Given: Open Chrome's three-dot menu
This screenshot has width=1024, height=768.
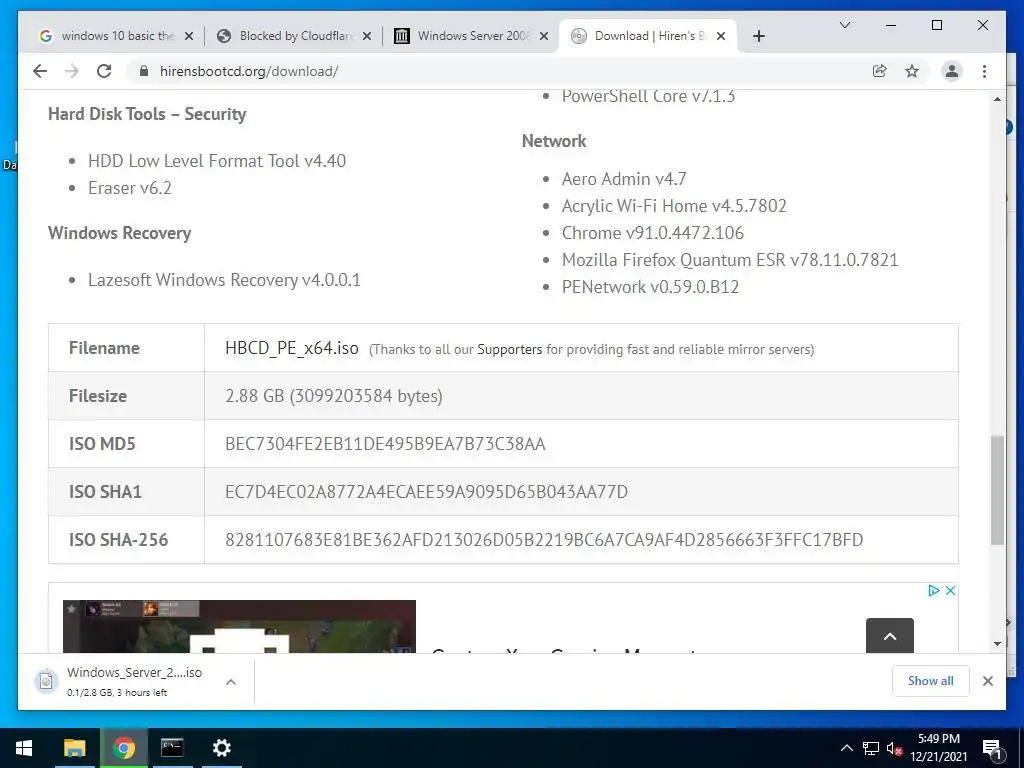Looking at the screenshot, I should (984, 71).
